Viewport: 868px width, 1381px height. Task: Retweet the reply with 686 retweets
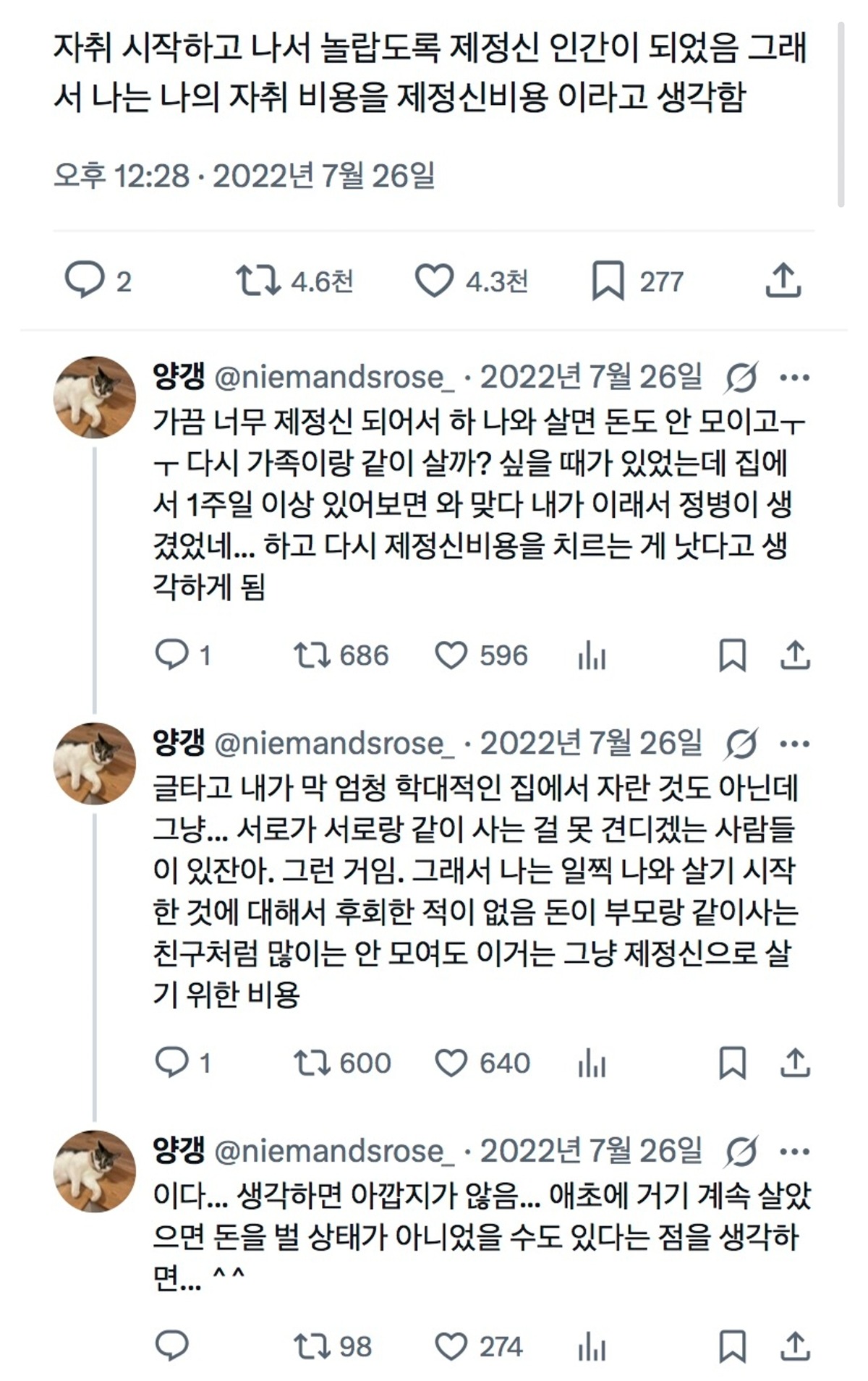[312, 655]
